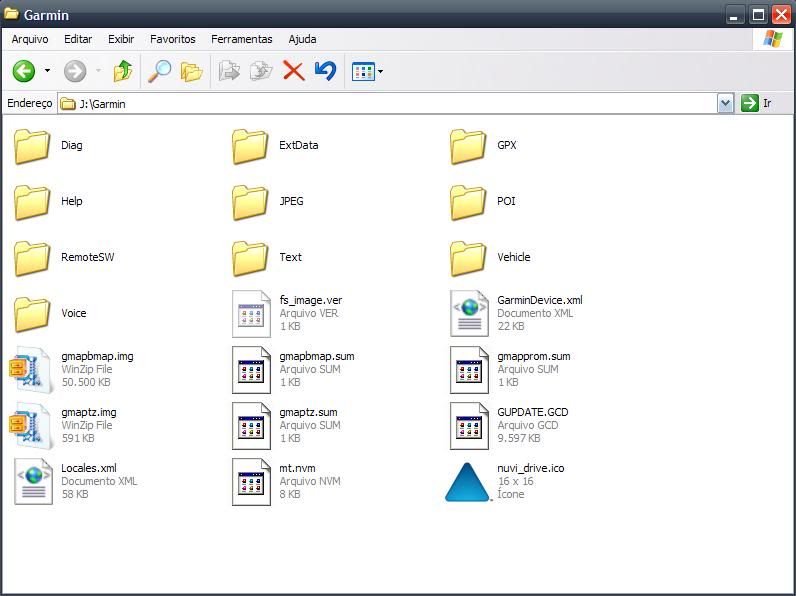Select the mt.nvm file icon
796x596 pixels.
click(x=251, y=481)
